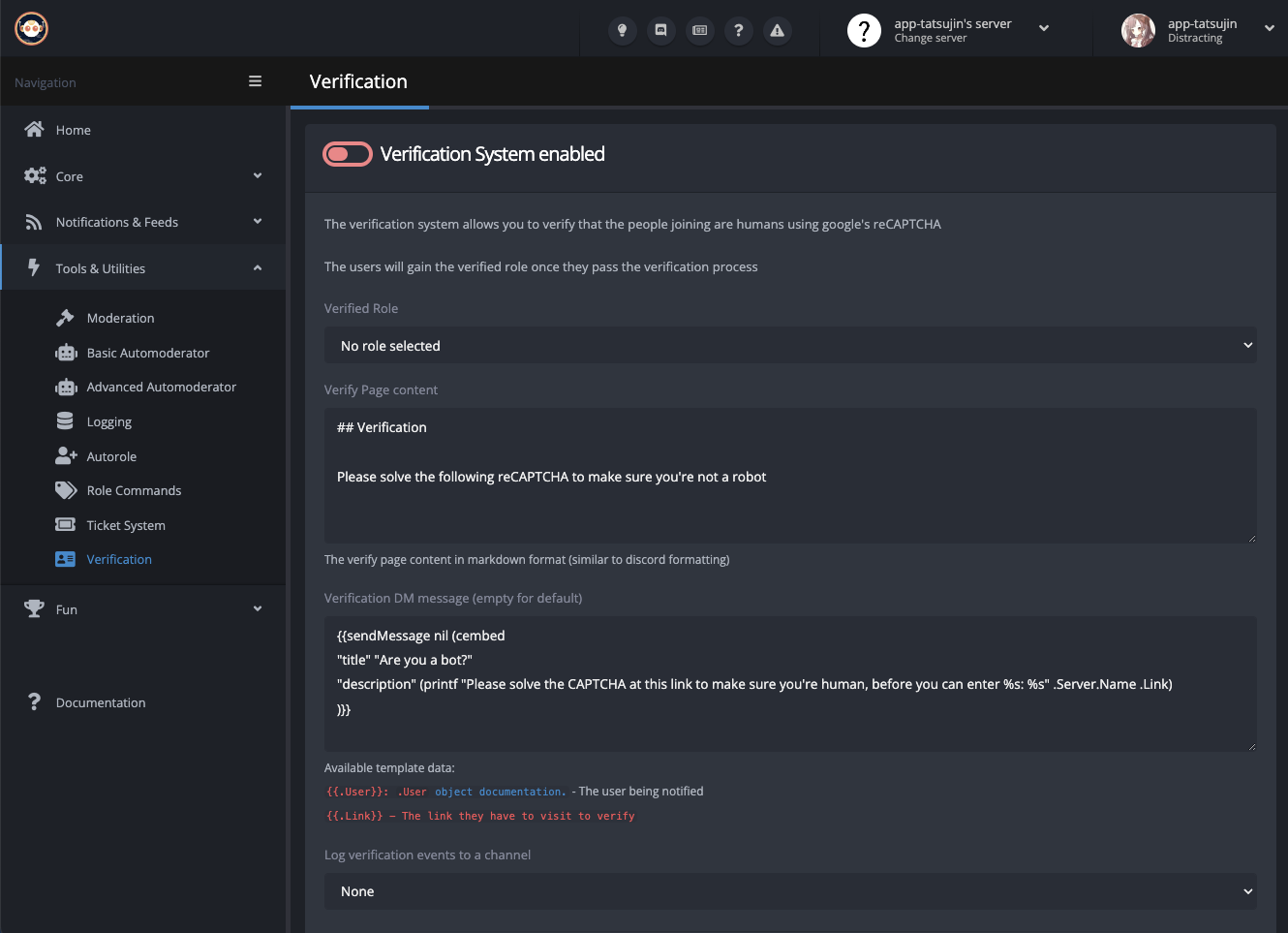This screenshot has width=1288, height=933.
Task: Open Documentation from the sidebar
Action: 101,702
